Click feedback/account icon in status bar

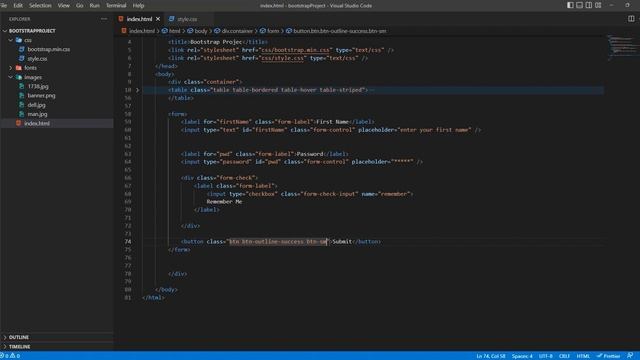tap(630, 356)
